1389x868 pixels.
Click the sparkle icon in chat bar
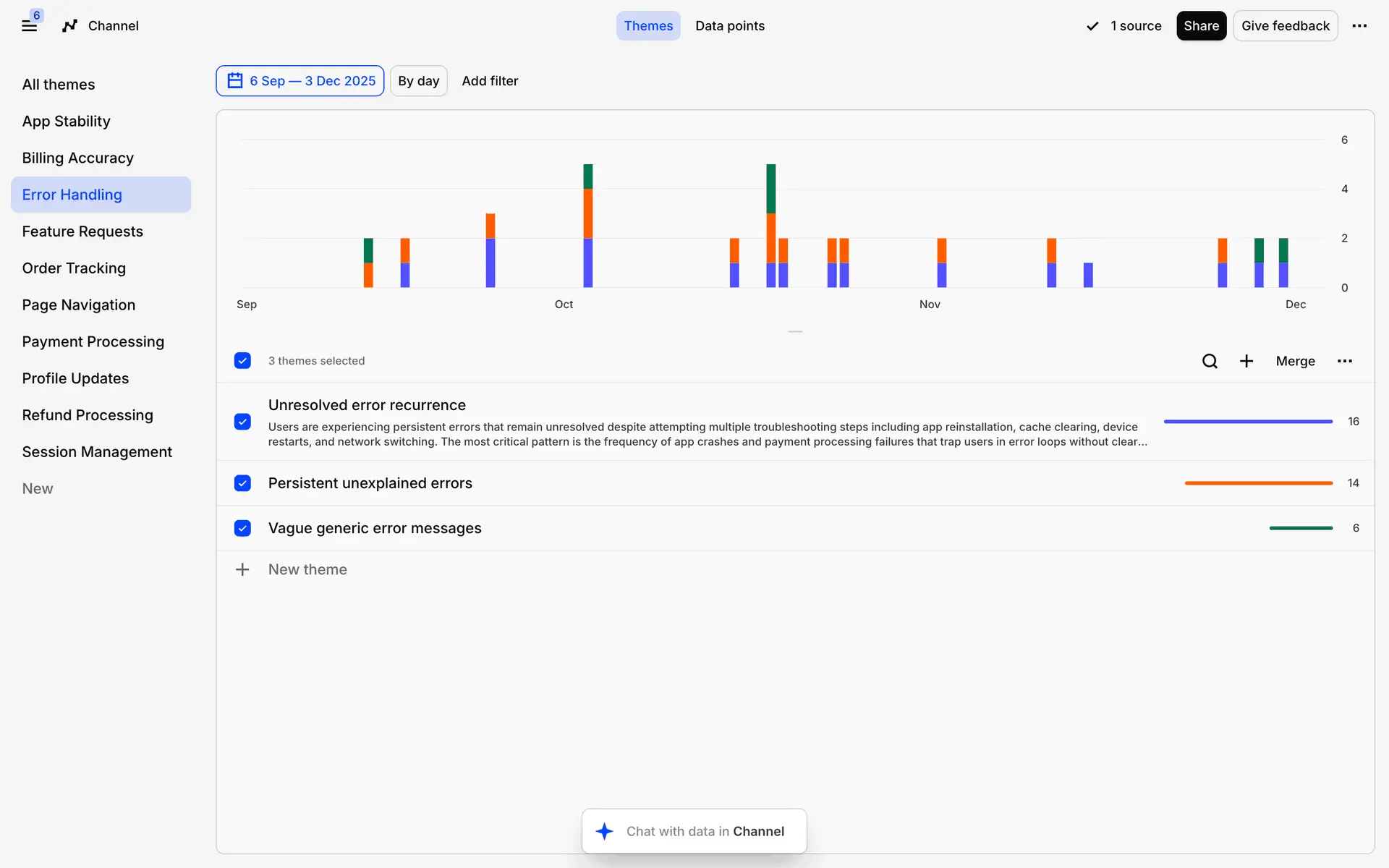pyautogui.click(x=605, y=831)
